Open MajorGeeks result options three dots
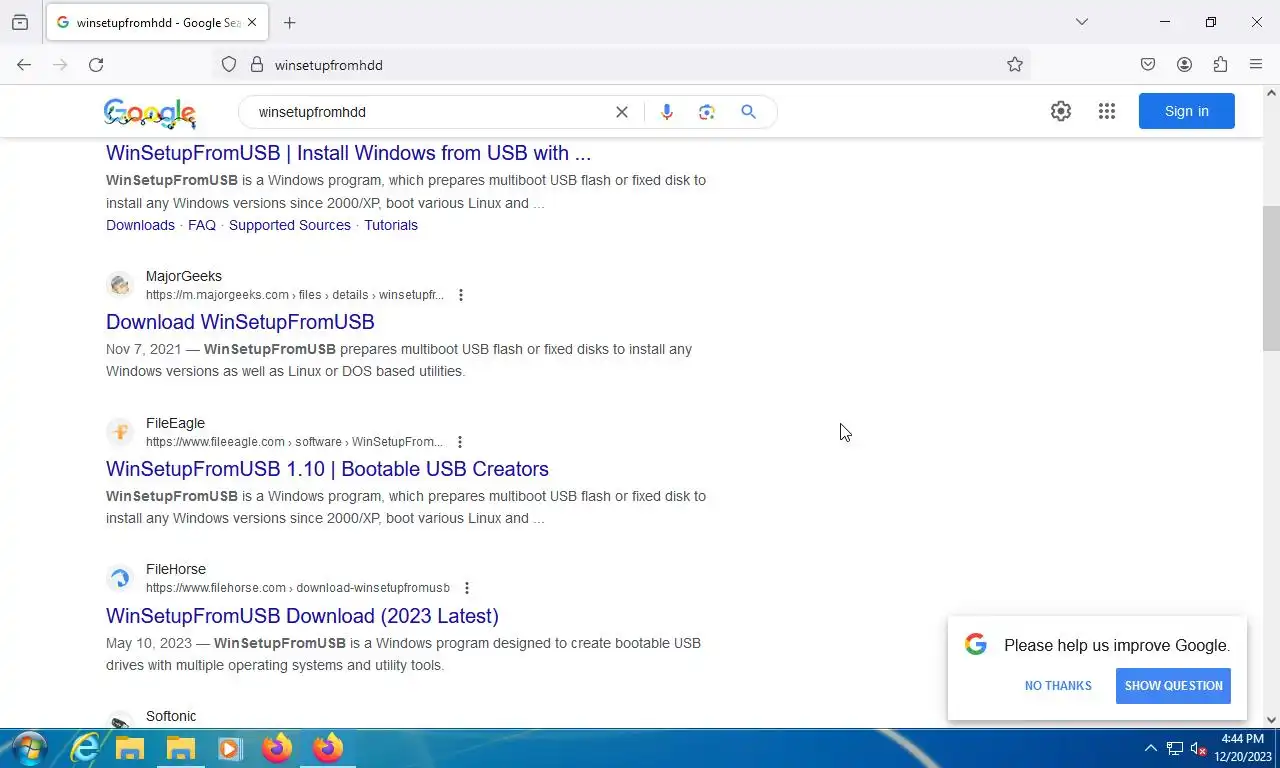The height and width of the screenshot is (768, 1280). (460, 295)
